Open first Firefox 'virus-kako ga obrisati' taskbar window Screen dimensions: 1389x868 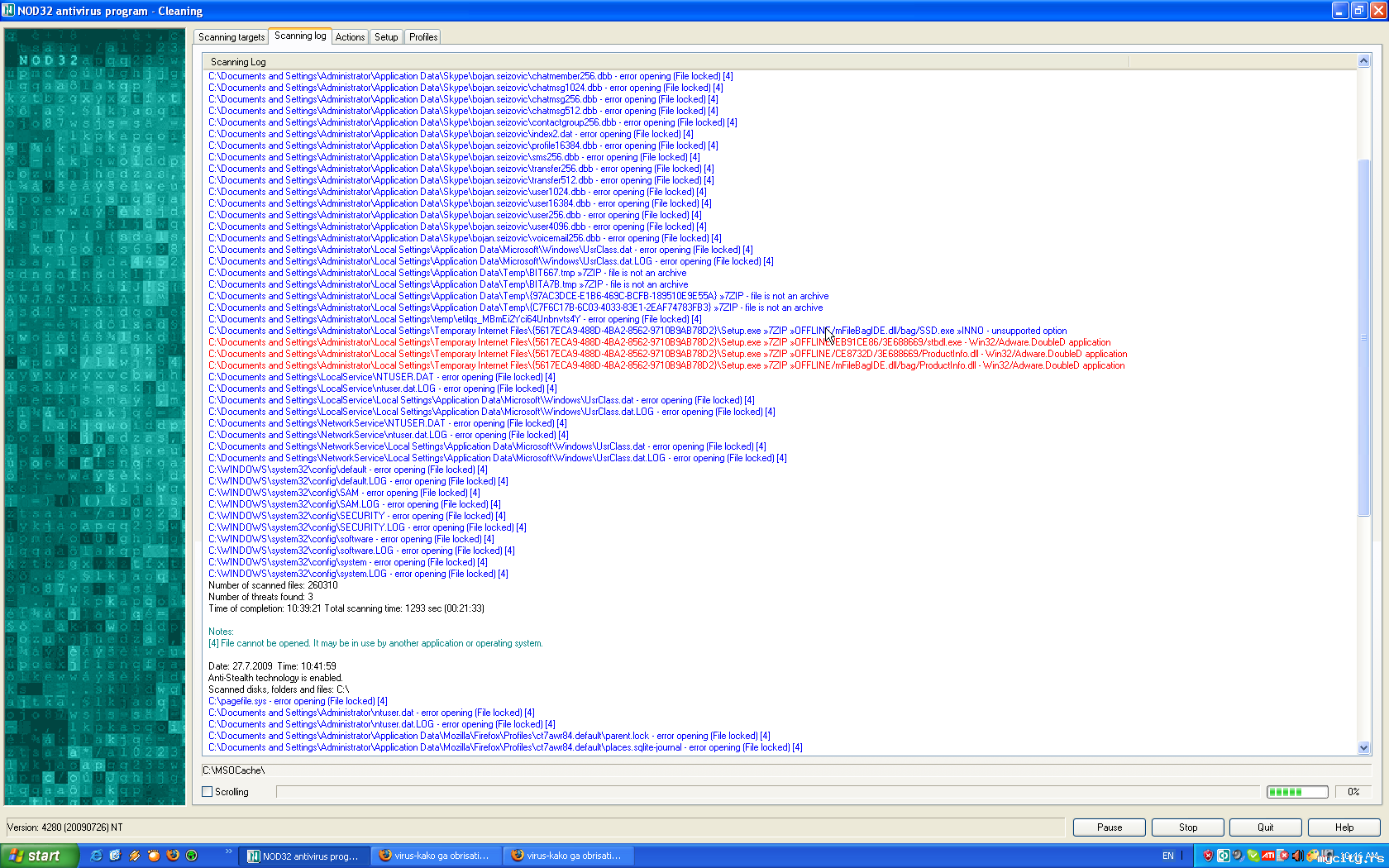(435, 856)
